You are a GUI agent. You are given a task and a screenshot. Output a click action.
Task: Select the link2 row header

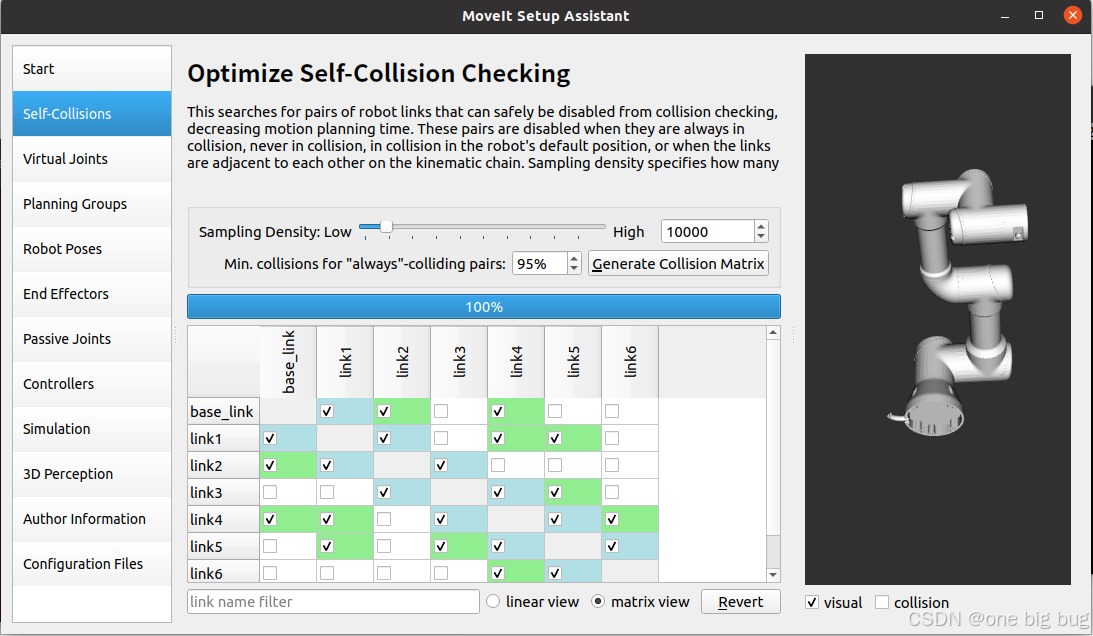tap(224, 465)
